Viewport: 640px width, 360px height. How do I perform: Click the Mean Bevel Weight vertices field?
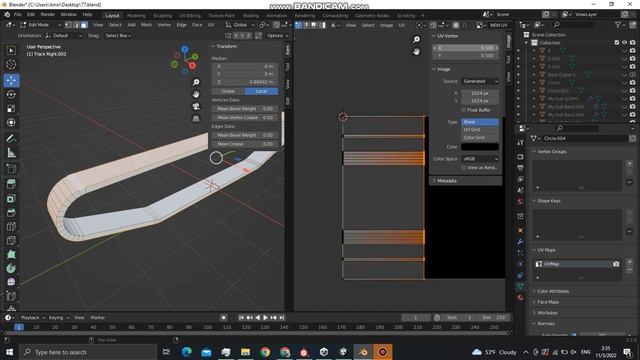(245, 109)
